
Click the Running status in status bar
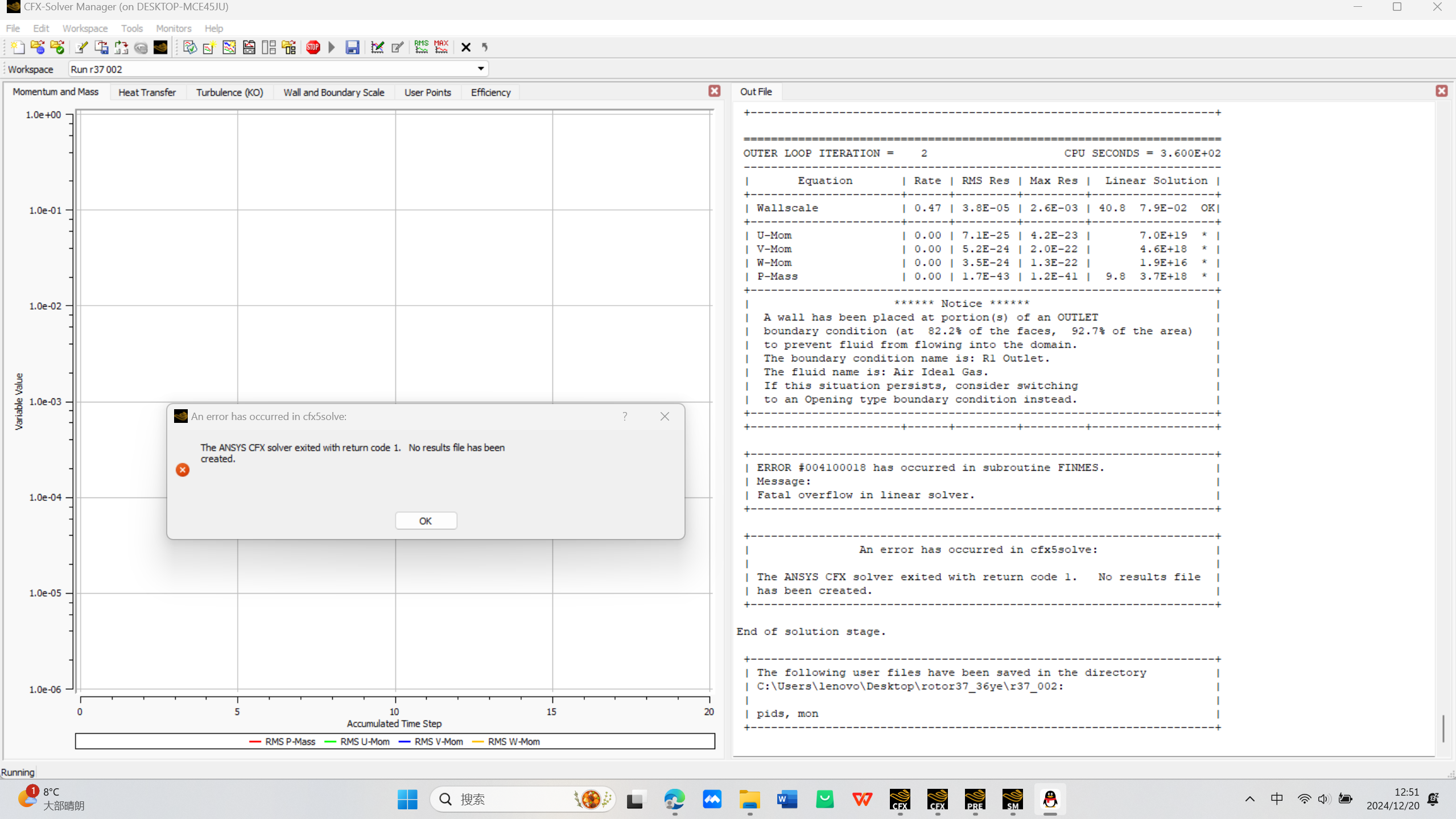pyautogui.click(x=18, y=772)
